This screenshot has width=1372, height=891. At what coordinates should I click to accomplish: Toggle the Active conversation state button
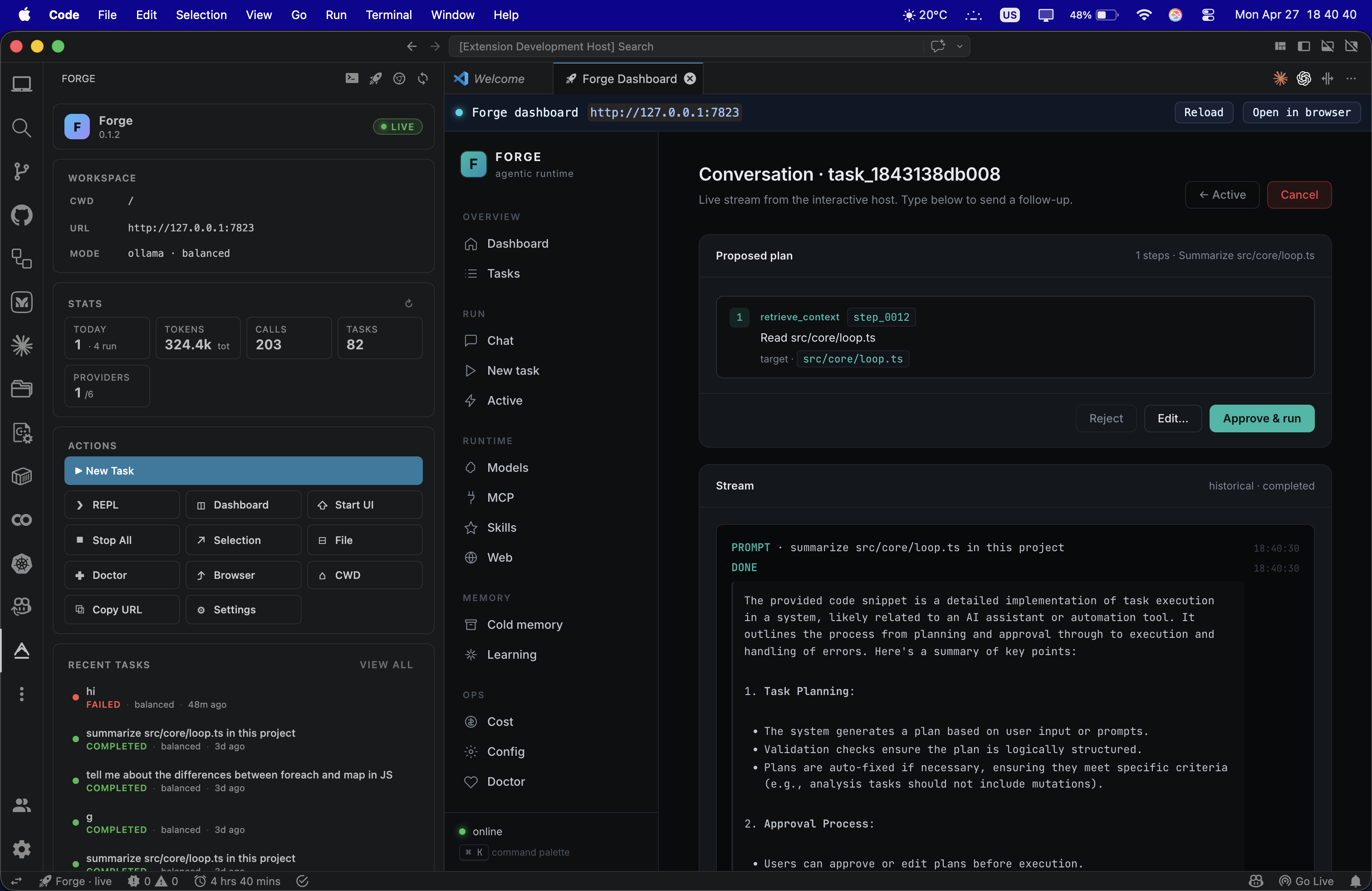(x=1221, y=195)
